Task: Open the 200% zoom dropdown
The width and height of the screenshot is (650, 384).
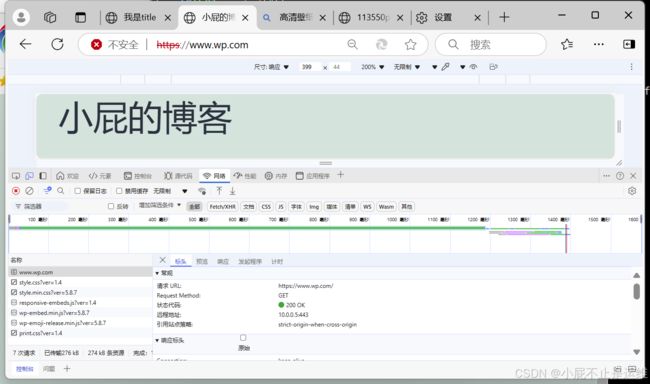Action: pyautogui.click(x=372, y=67)
